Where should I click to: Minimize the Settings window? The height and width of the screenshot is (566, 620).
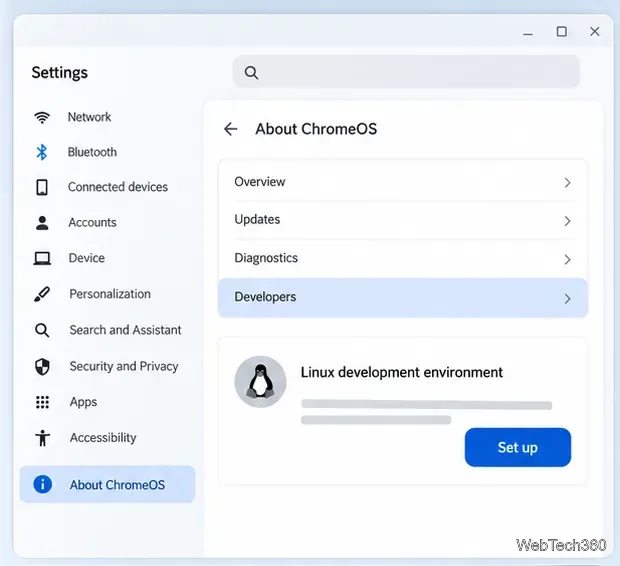pos(528,34)
